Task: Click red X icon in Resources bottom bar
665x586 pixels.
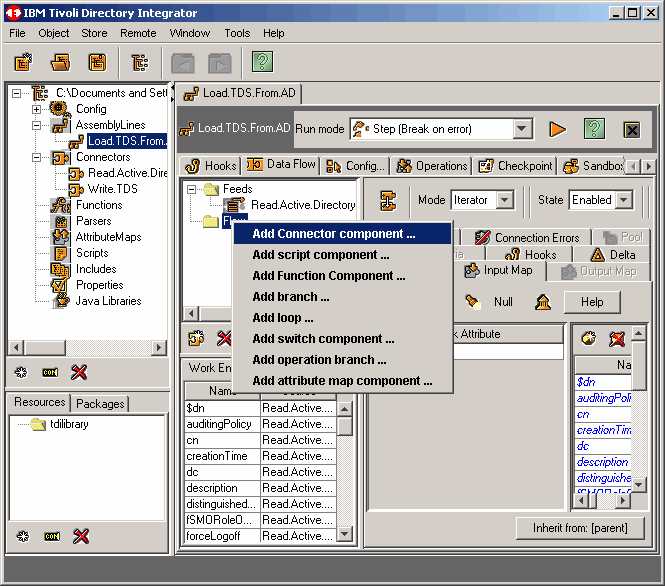Action: [80, 536]
